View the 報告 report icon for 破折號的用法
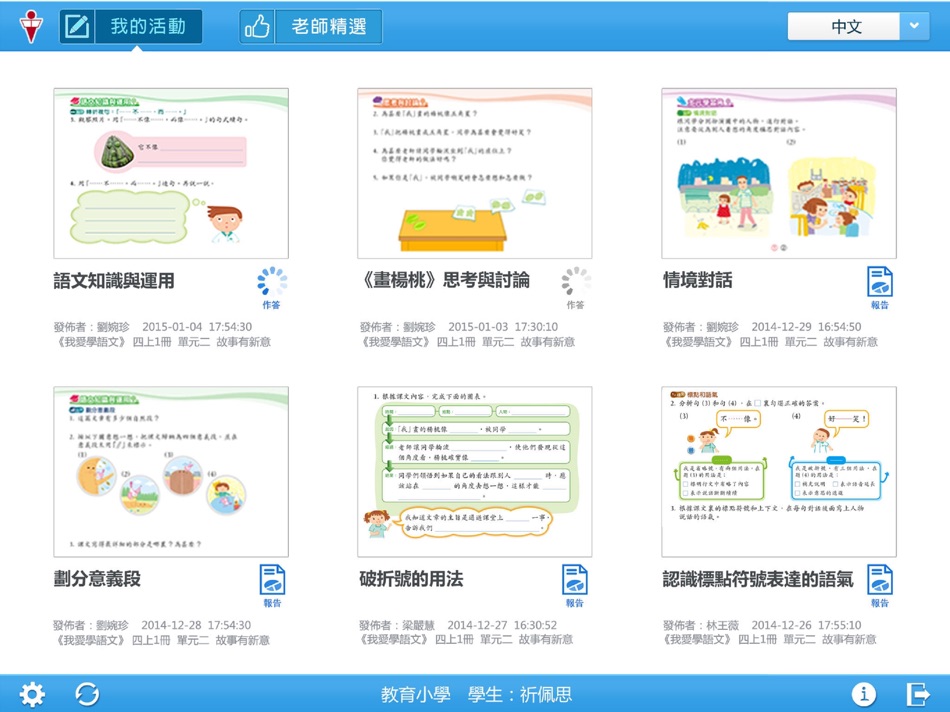 (x=574, y=586)
